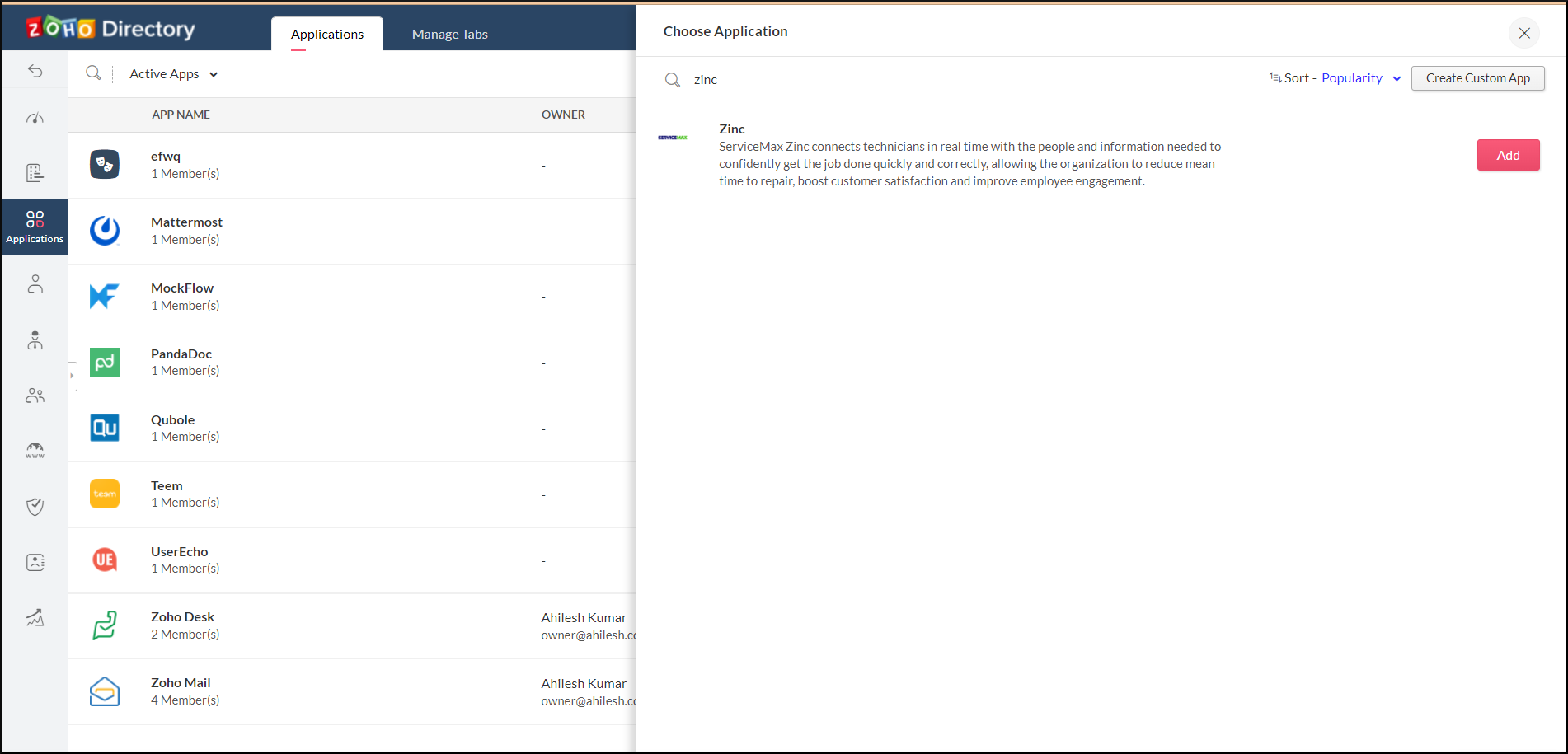Screen dimensions: 1568x754
Task: Click the search magnifier in Choose Application panel
Action: click(673, 79)
